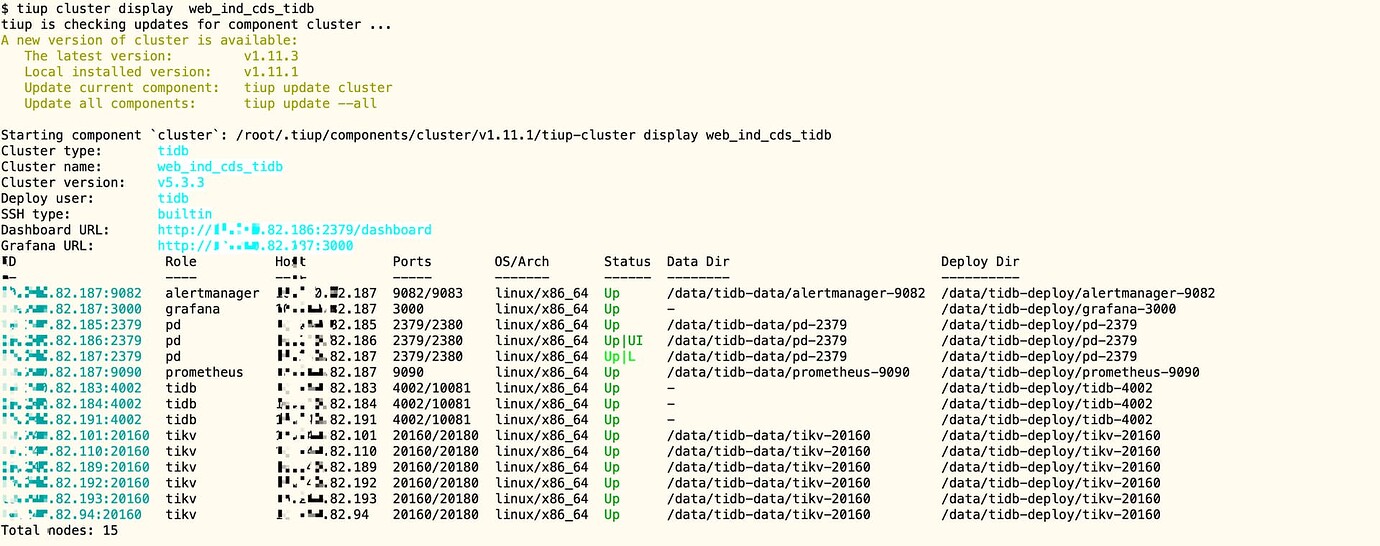The height and width of the screenshot is (546, 1380).
Task: Click the prometheus role cell
Action: 204,373
